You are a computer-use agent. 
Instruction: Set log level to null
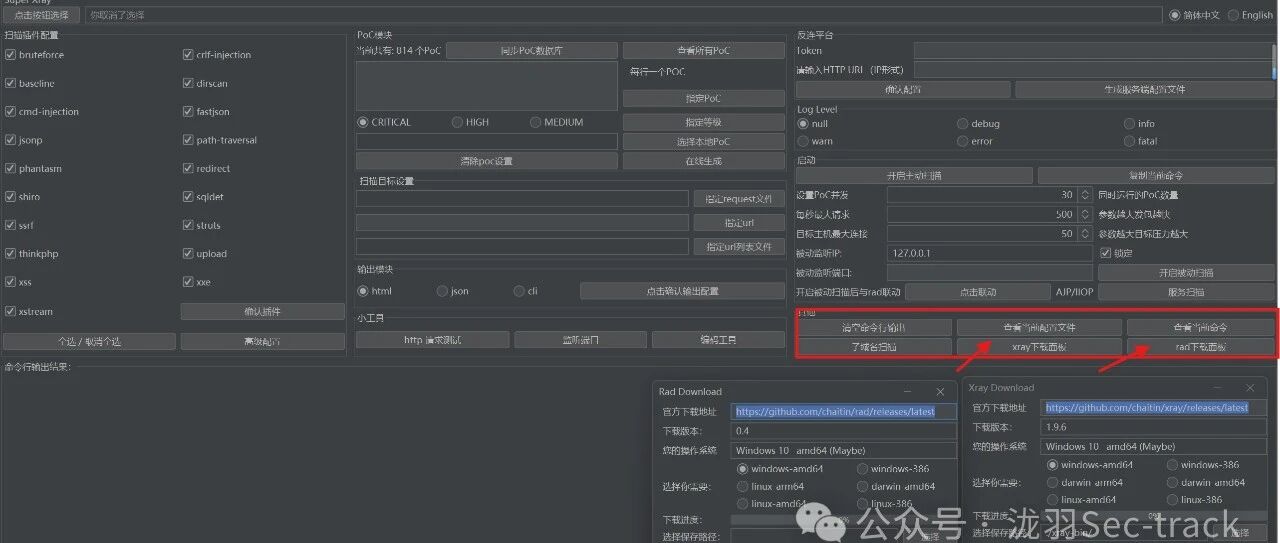802,124
